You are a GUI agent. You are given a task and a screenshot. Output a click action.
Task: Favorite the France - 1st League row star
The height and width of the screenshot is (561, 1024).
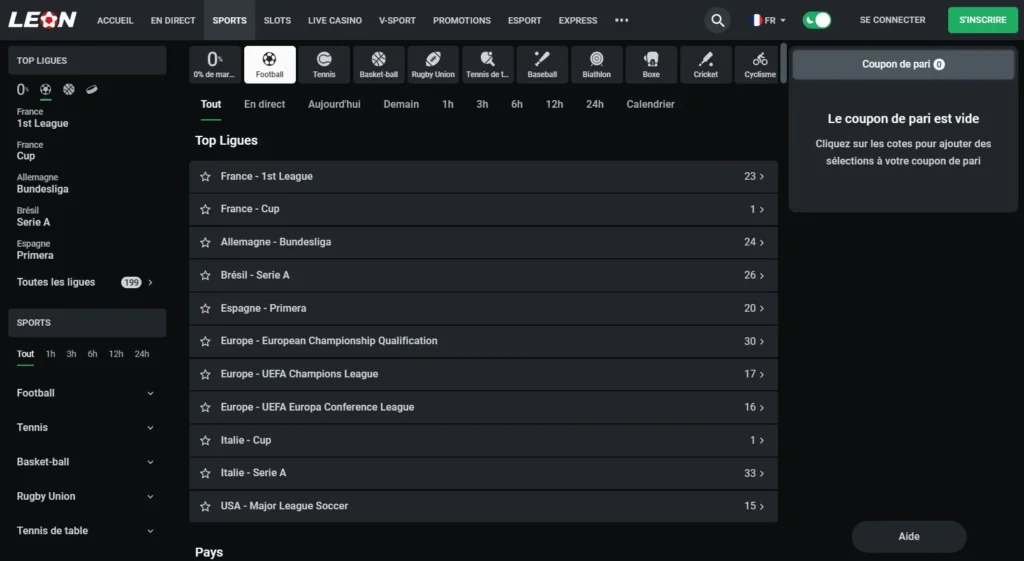(x=205, y=176)
